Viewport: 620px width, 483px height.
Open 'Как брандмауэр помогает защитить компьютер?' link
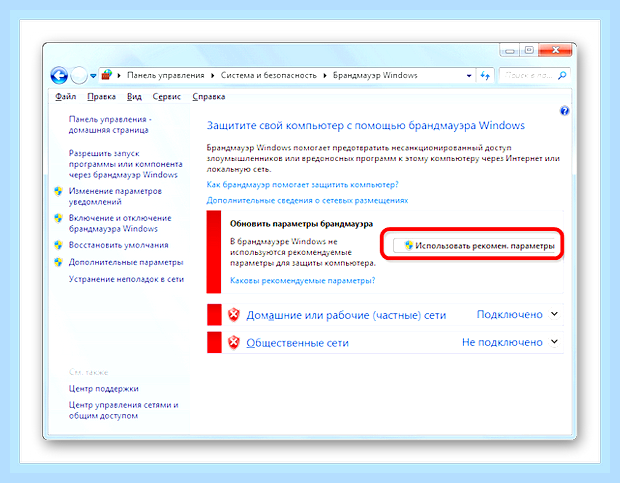302,185
